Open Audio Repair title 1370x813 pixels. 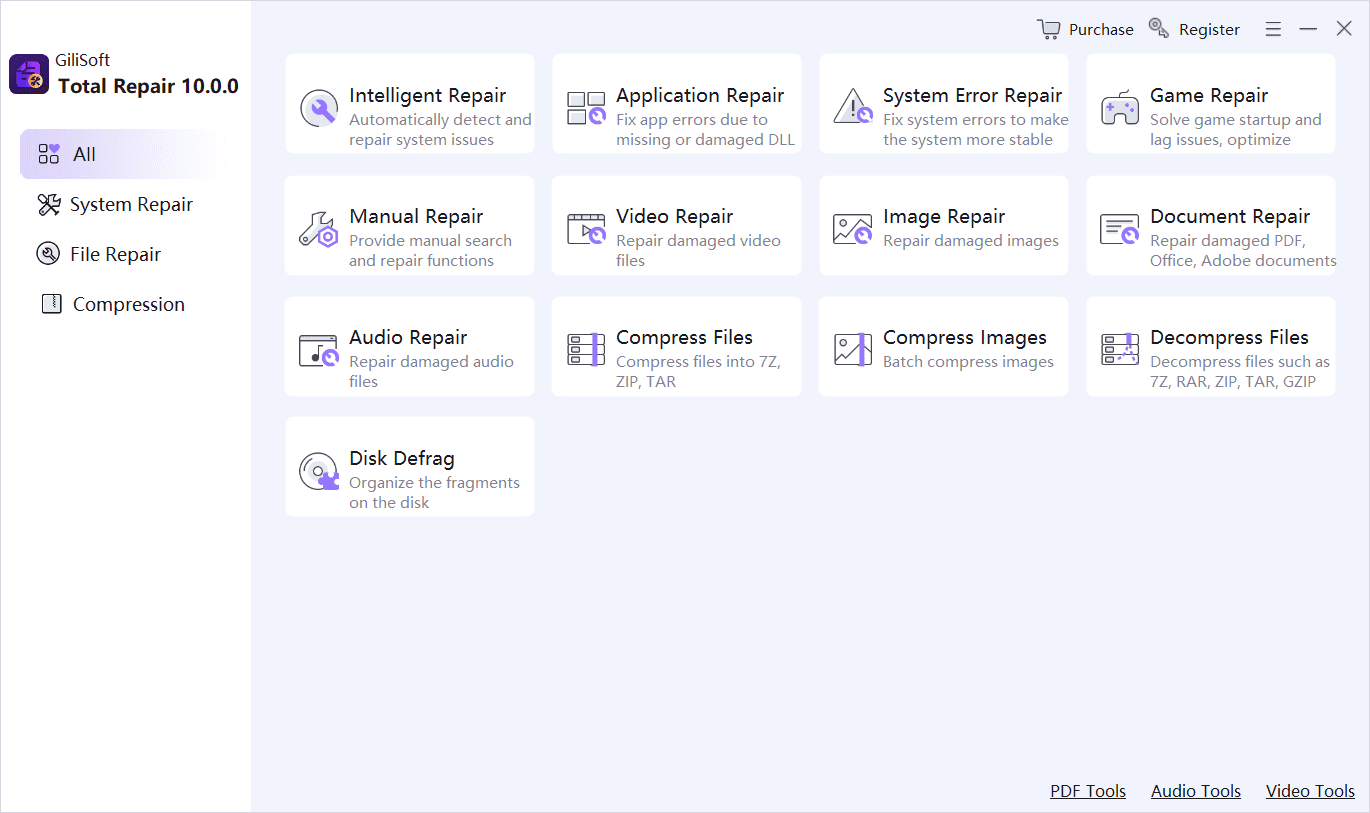[408, 337]
